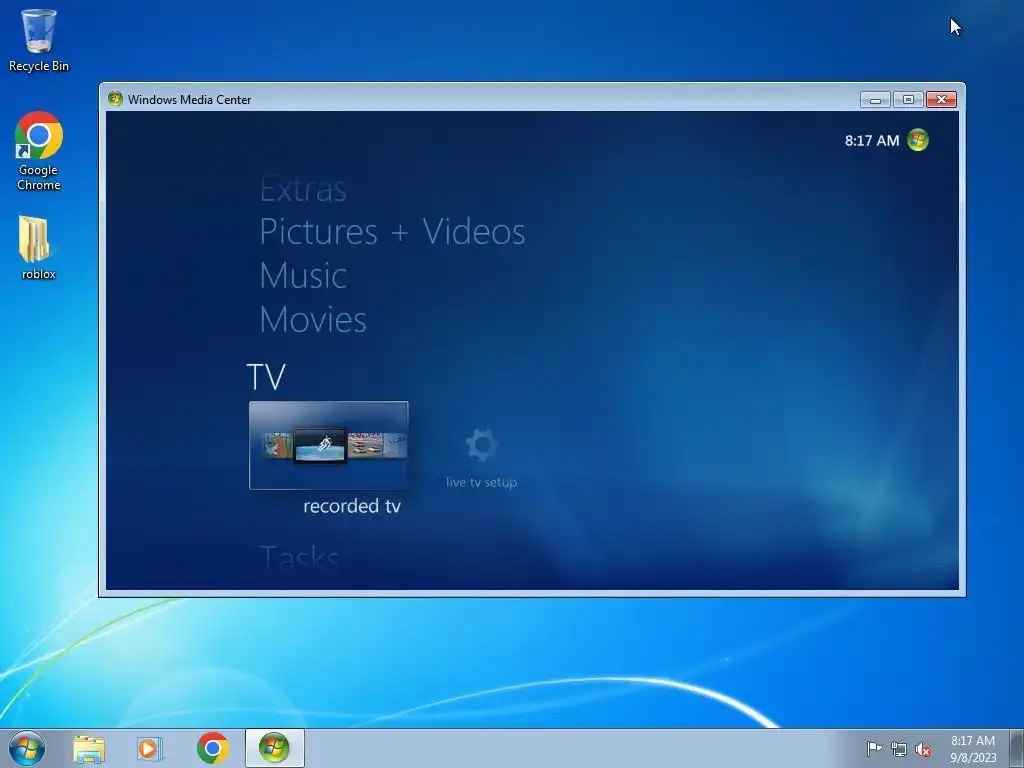Viewport: 1024px width, 768px height.
Task: Open Windows Explorer from the taskbar
Action: [89, 748]
